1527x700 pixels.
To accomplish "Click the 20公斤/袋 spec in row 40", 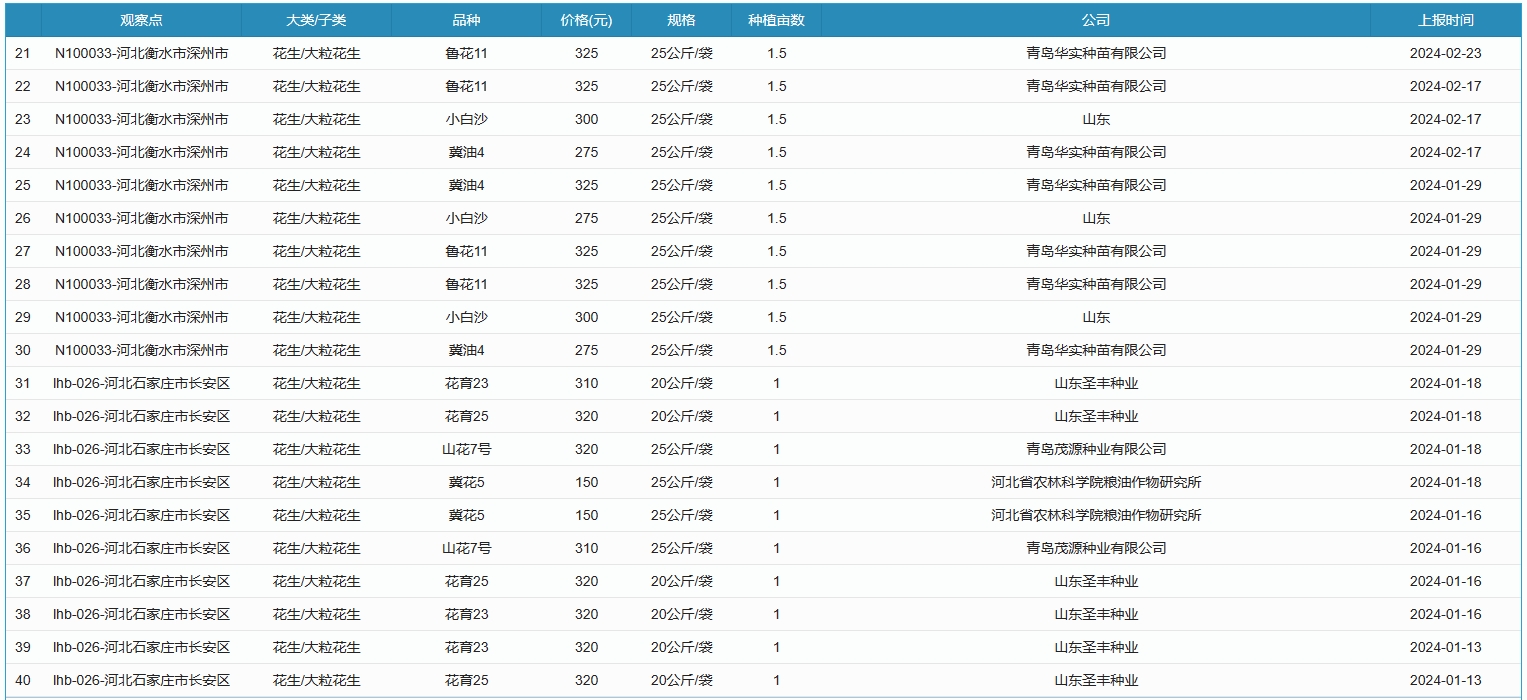I will pos(681,680).
